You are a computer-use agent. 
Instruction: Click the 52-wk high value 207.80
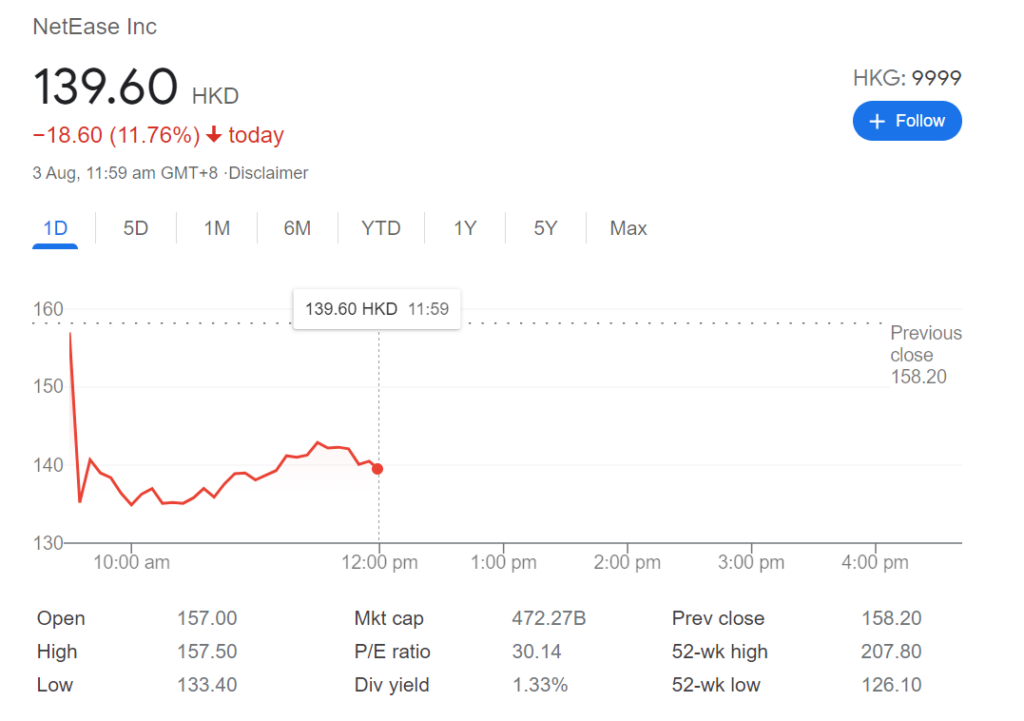click(x=891, y=652)
